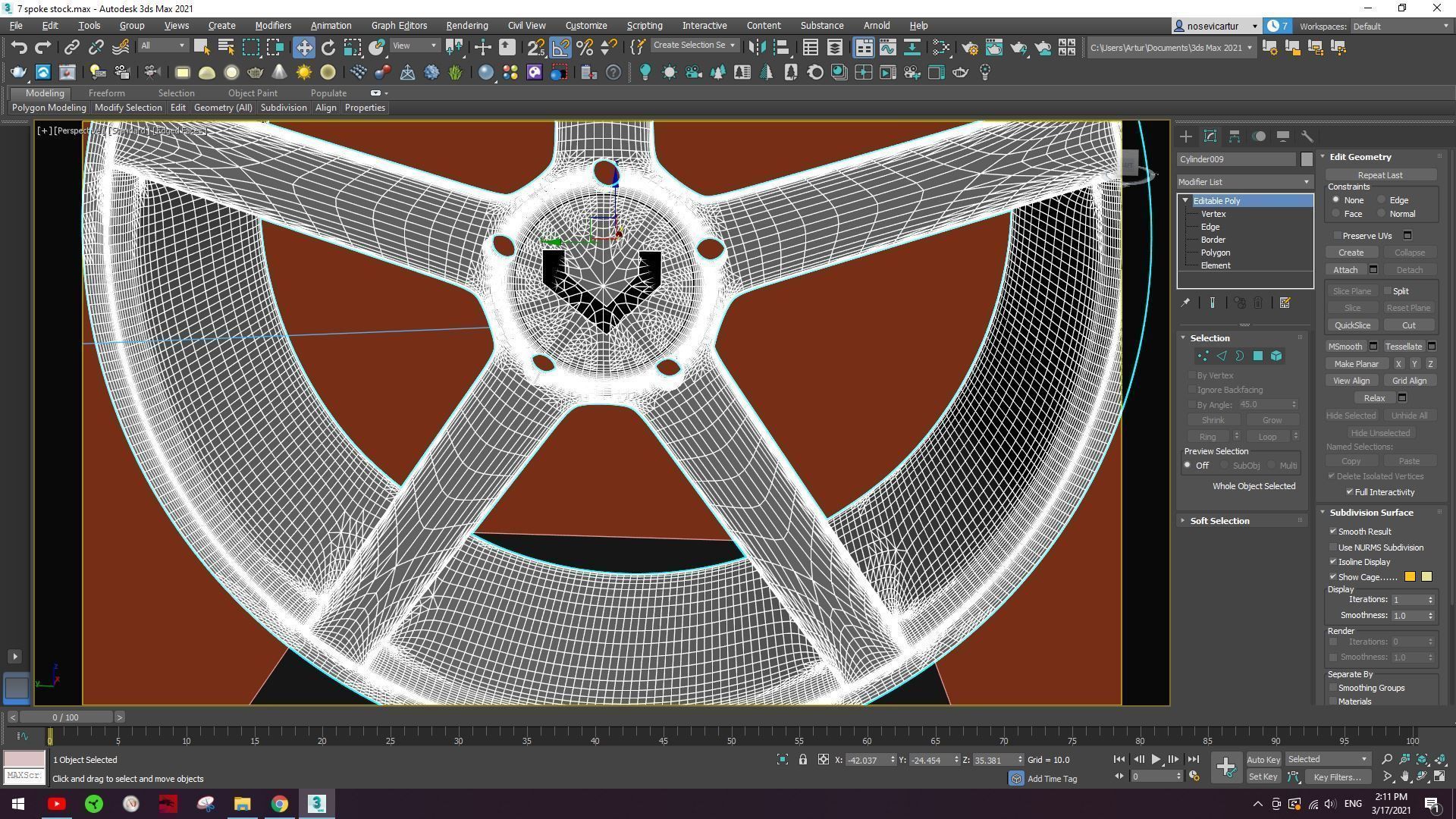This screenshot has width=1456, height=819.
Task: Open the reference coordinate system View dropdown
Action: point(414,45)
